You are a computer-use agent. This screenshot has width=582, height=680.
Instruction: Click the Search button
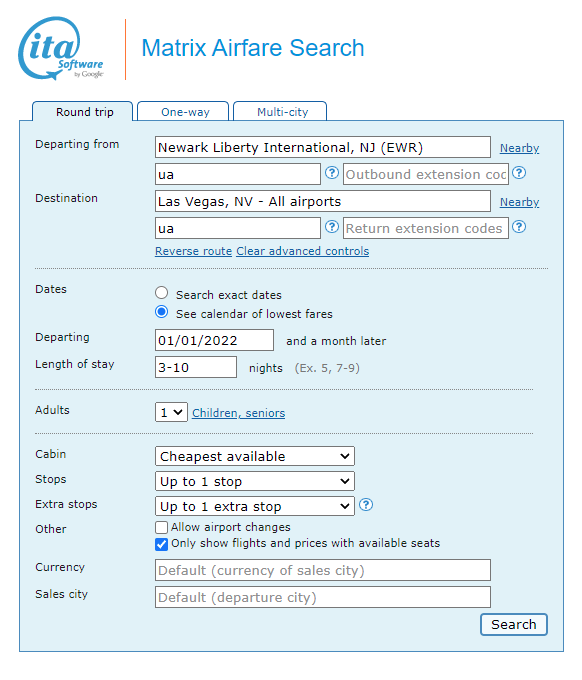(513, 624)
